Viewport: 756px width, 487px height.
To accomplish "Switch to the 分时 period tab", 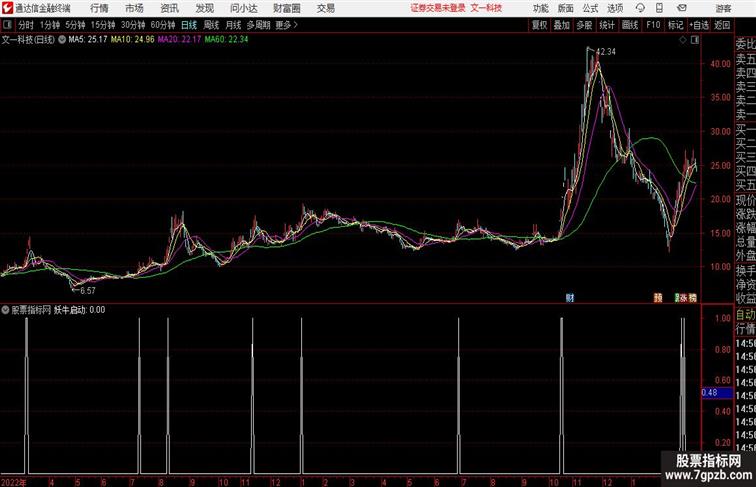I will point(26,25).
